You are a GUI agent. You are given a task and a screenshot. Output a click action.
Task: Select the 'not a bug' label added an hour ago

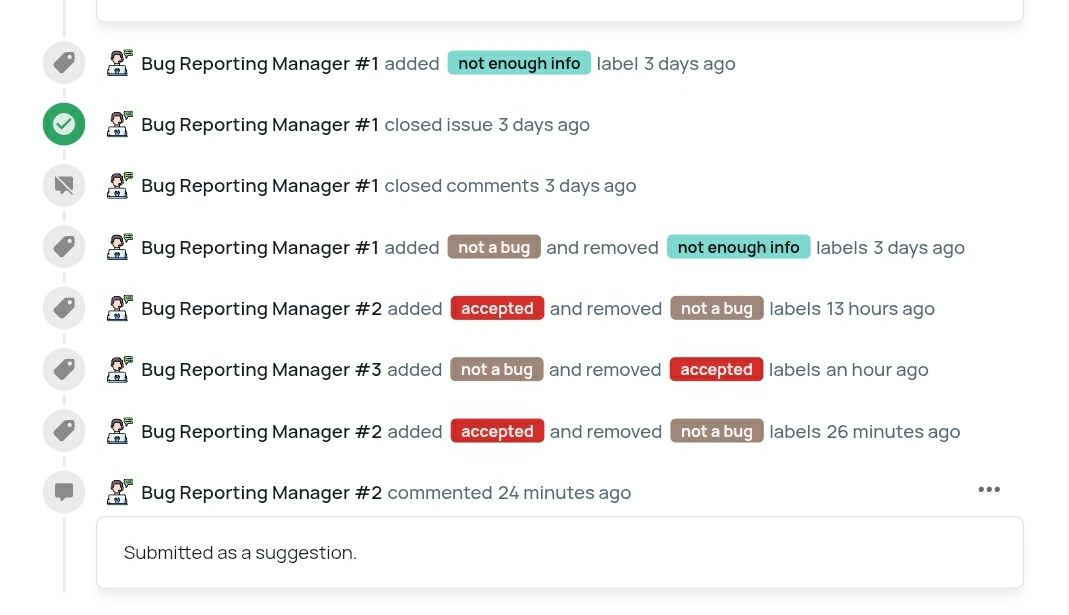[496, 369]
